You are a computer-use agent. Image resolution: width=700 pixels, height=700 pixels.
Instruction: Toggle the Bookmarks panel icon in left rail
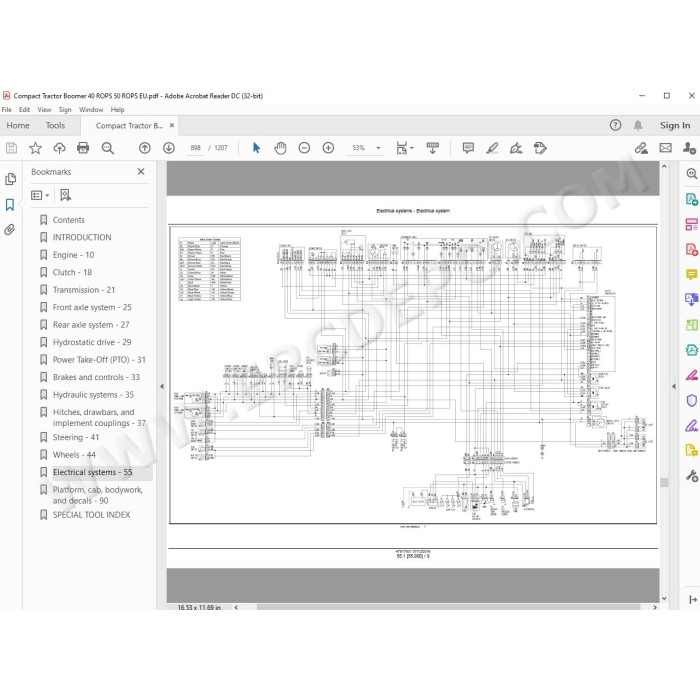[10, 205]
